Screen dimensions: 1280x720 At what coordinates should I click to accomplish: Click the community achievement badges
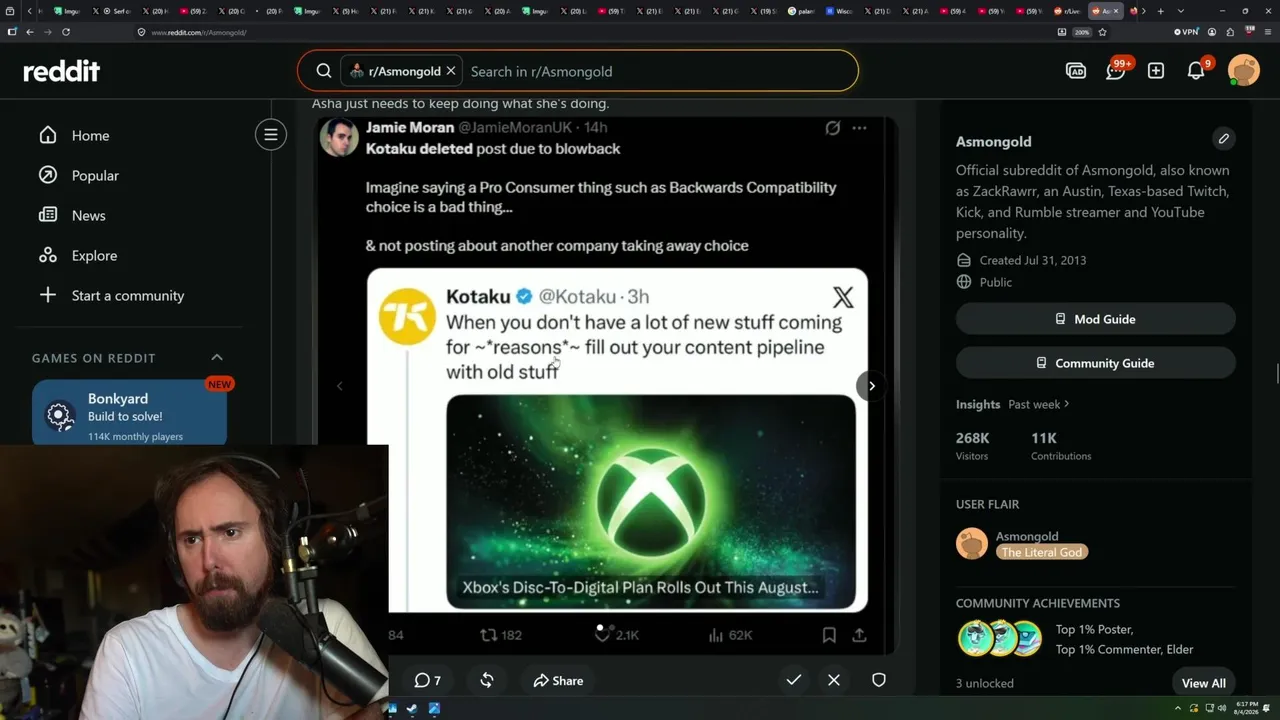(x=1001, y=639)
